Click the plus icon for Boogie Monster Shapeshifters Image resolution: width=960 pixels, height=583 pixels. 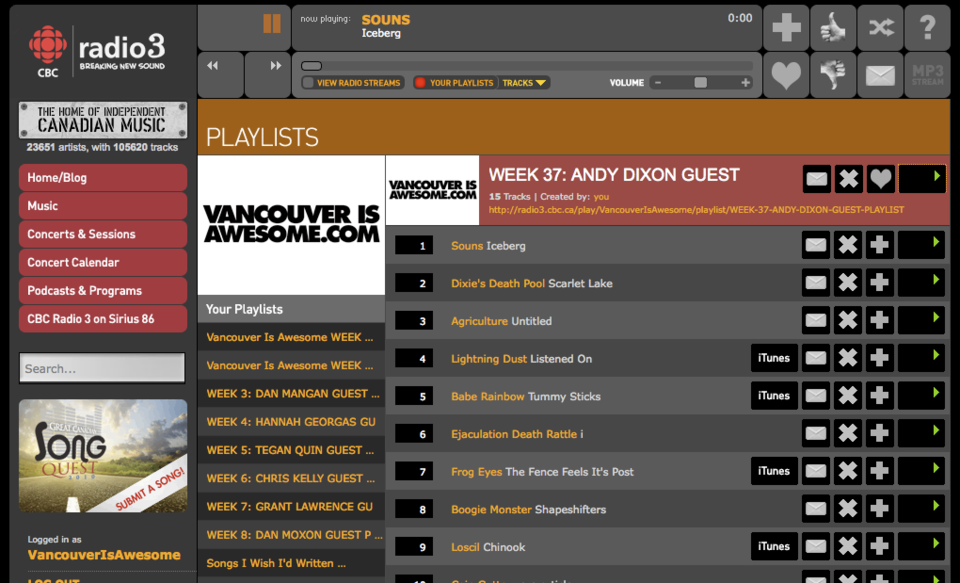(879, 509)
